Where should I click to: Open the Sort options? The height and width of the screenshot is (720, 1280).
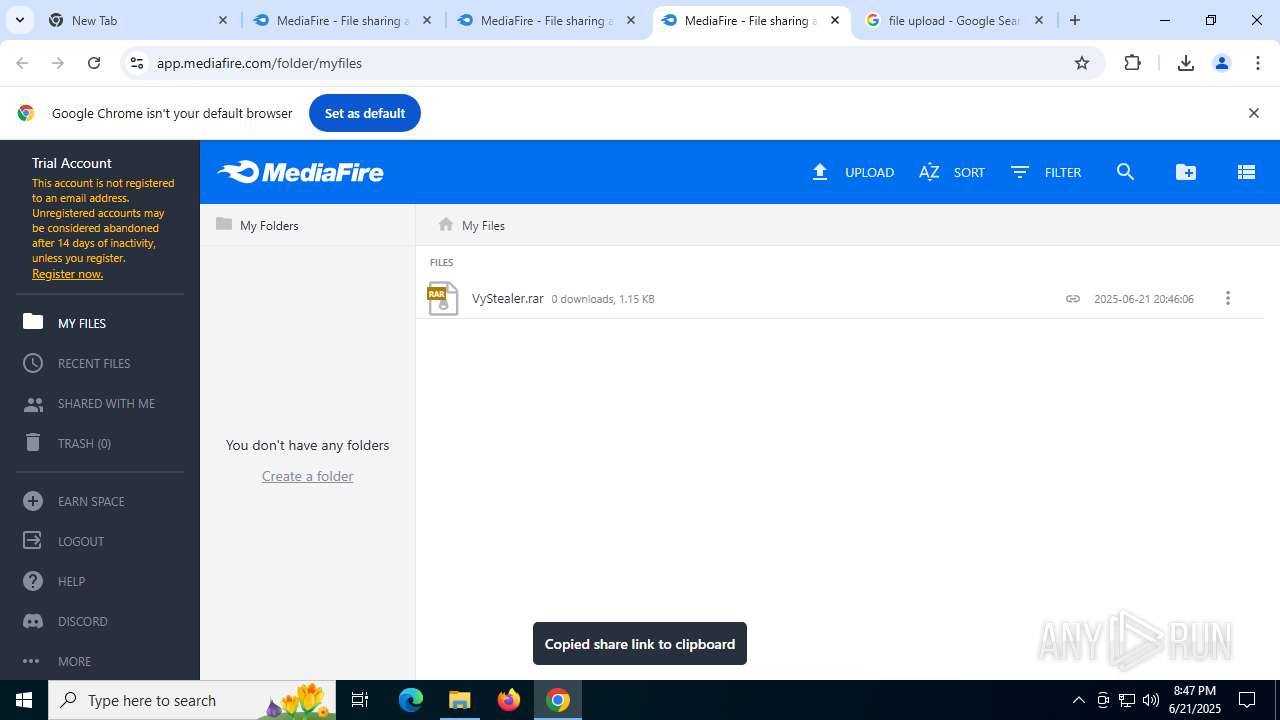click(x=952, y=172)
